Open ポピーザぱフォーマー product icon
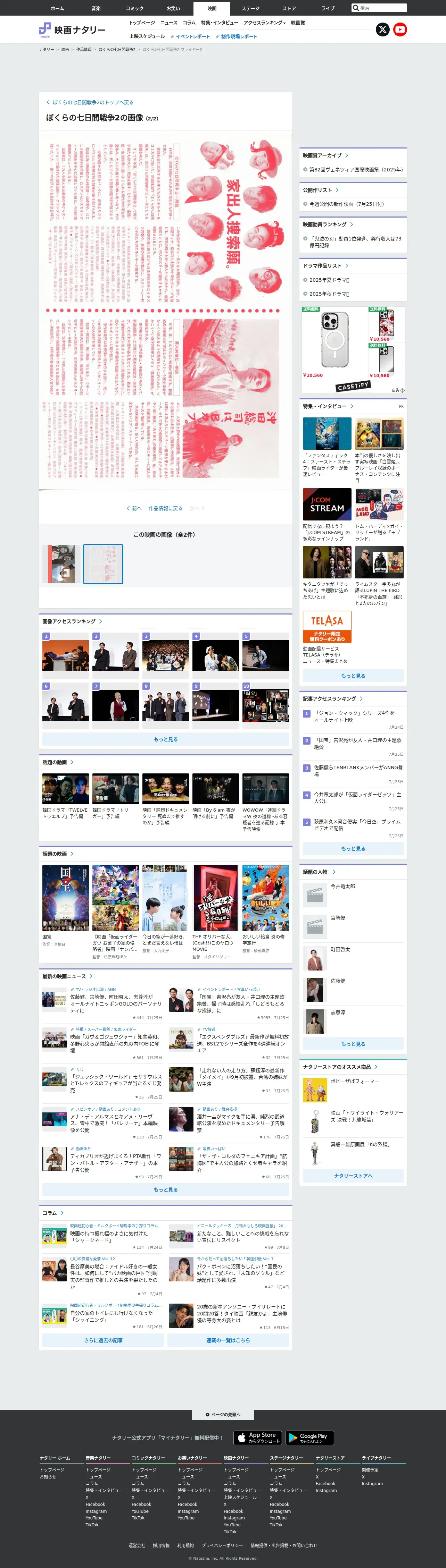Viewport: 446px width, 1568px height. click(x=315, y=1090)
